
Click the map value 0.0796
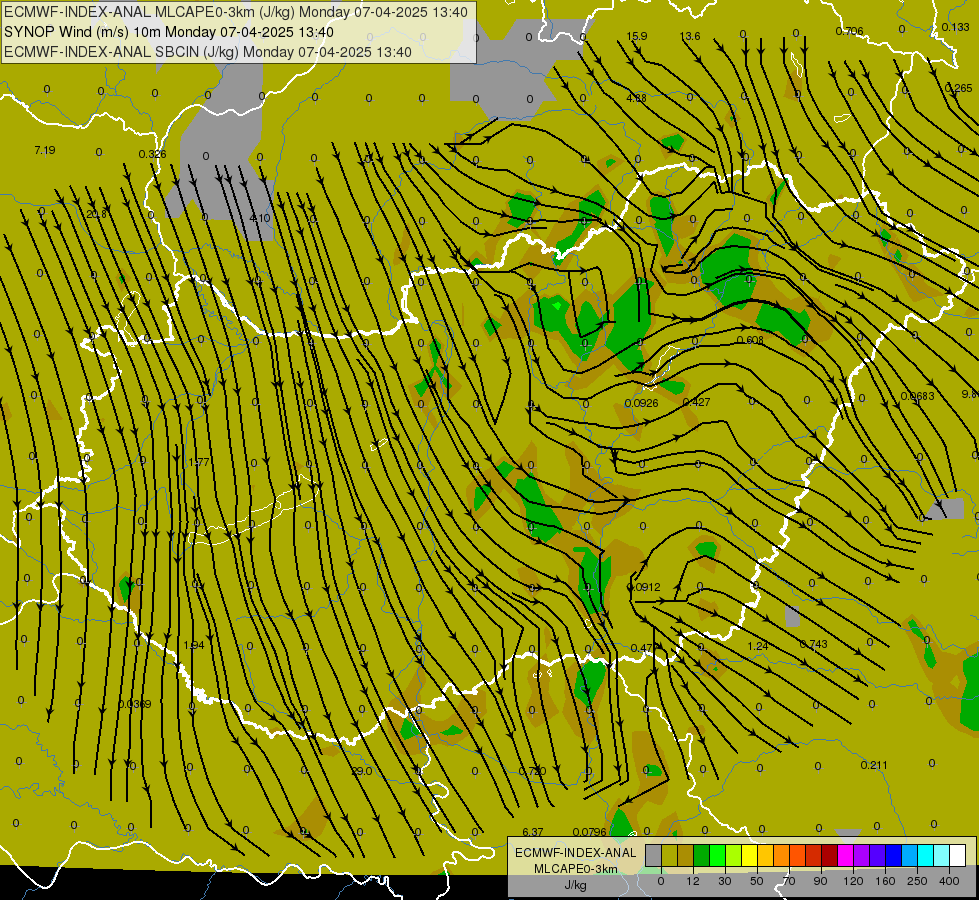589,832
